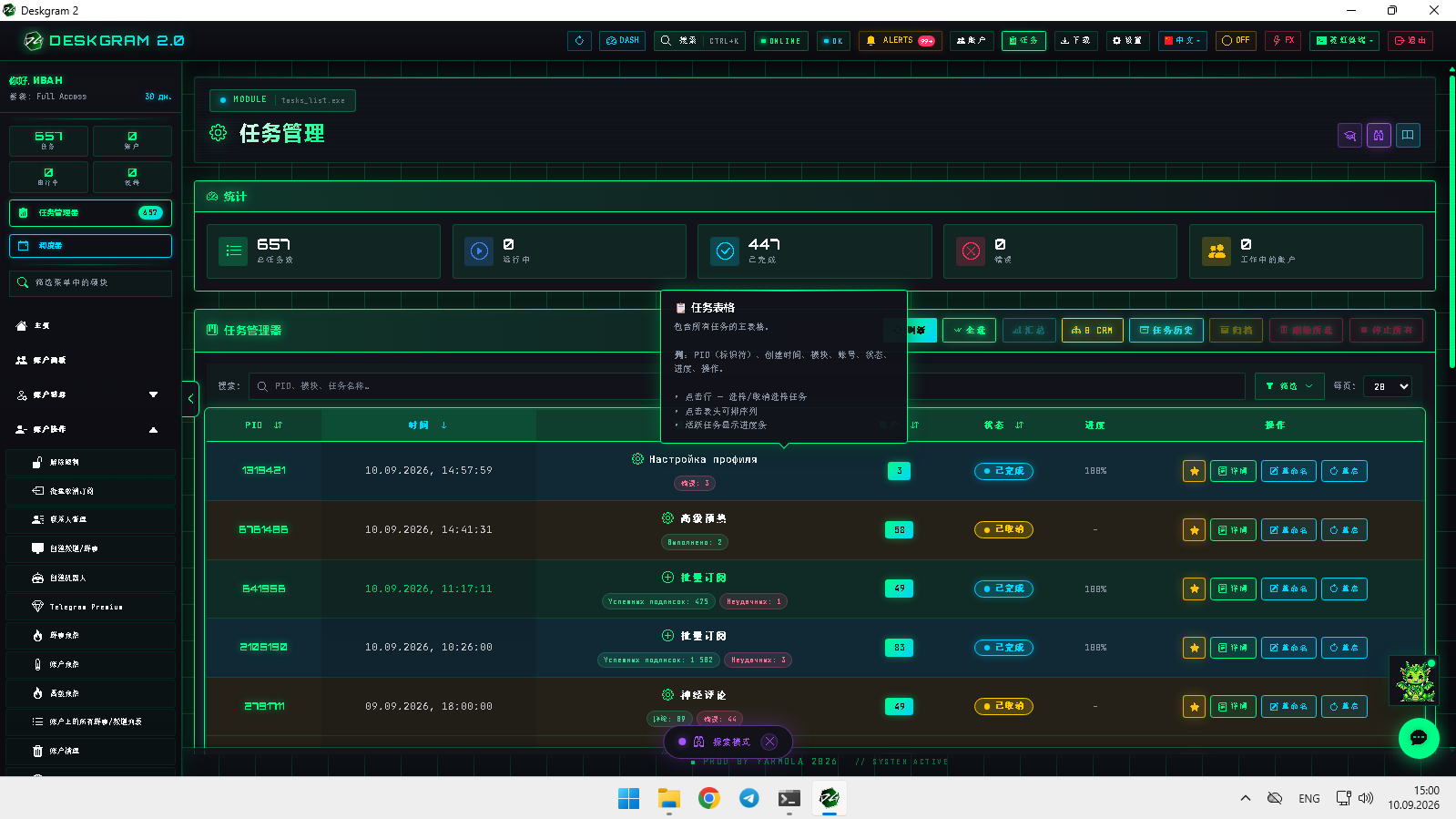Collapse the sidebar using the left chevron handle

click(x=190, y=399)
